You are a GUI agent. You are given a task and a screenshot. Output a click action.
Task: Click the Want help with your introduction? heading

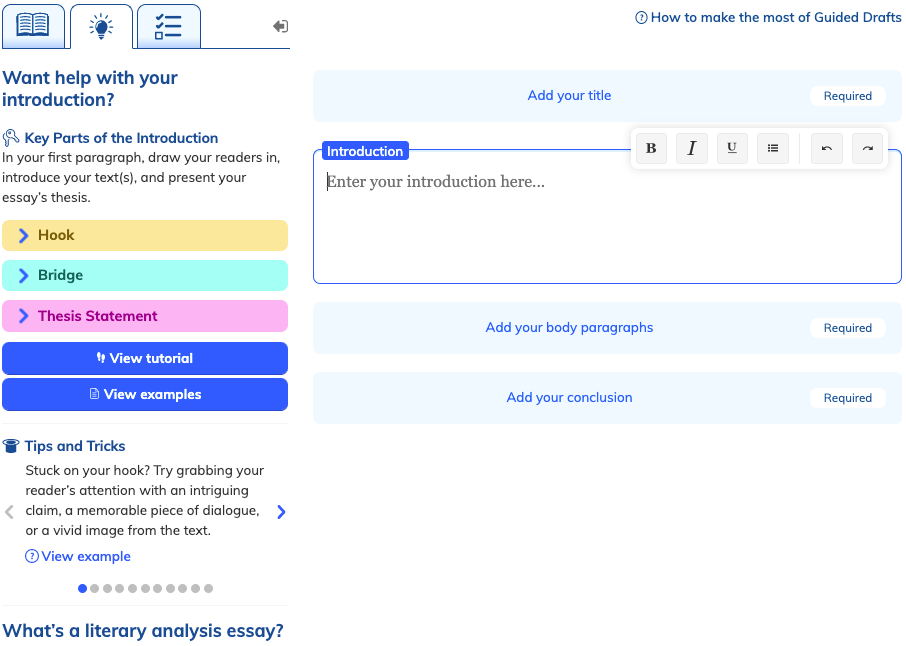[90, 88]
